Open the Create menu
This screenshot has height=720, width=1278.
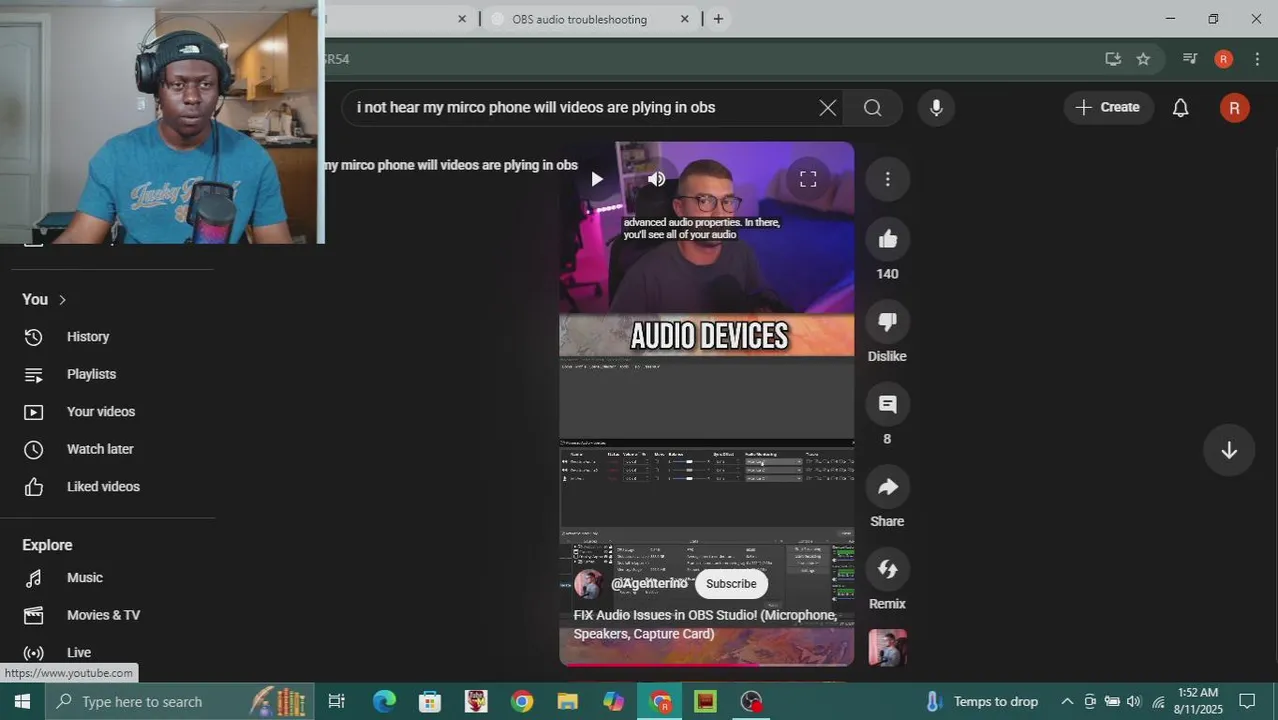point(1108,107)
